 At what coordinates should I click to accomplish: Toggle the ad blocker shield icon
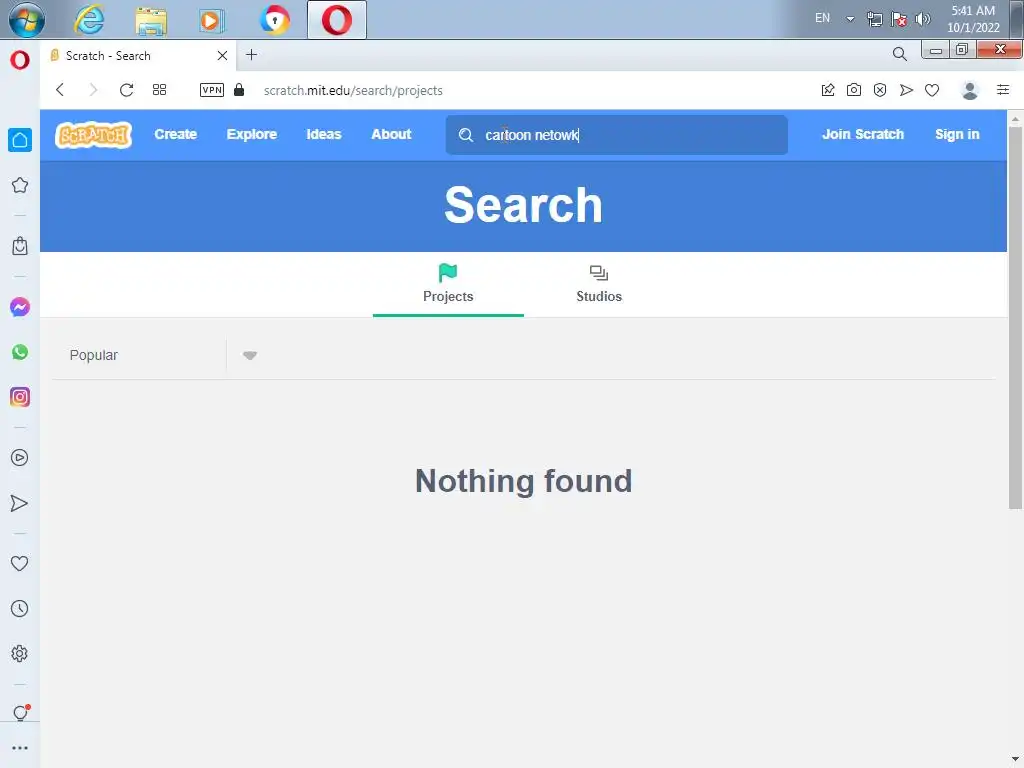click(x=880, y=90)
